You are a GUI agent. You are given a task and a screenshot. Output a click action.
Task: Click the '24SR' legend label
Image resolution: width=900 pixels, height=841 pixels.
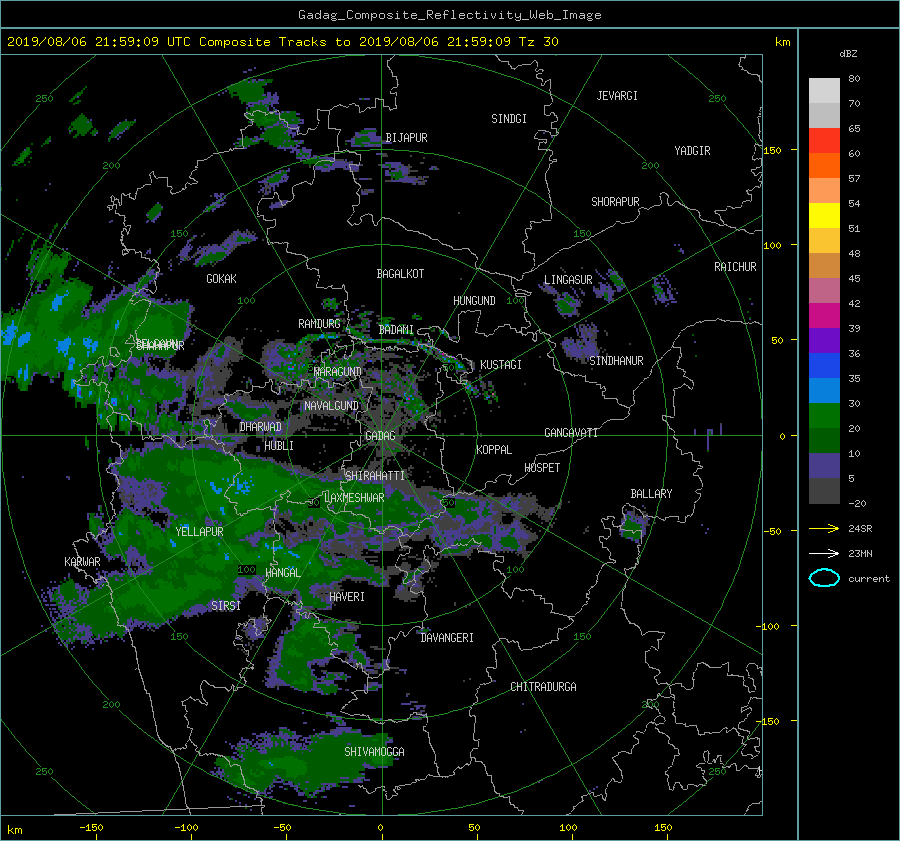860,528
